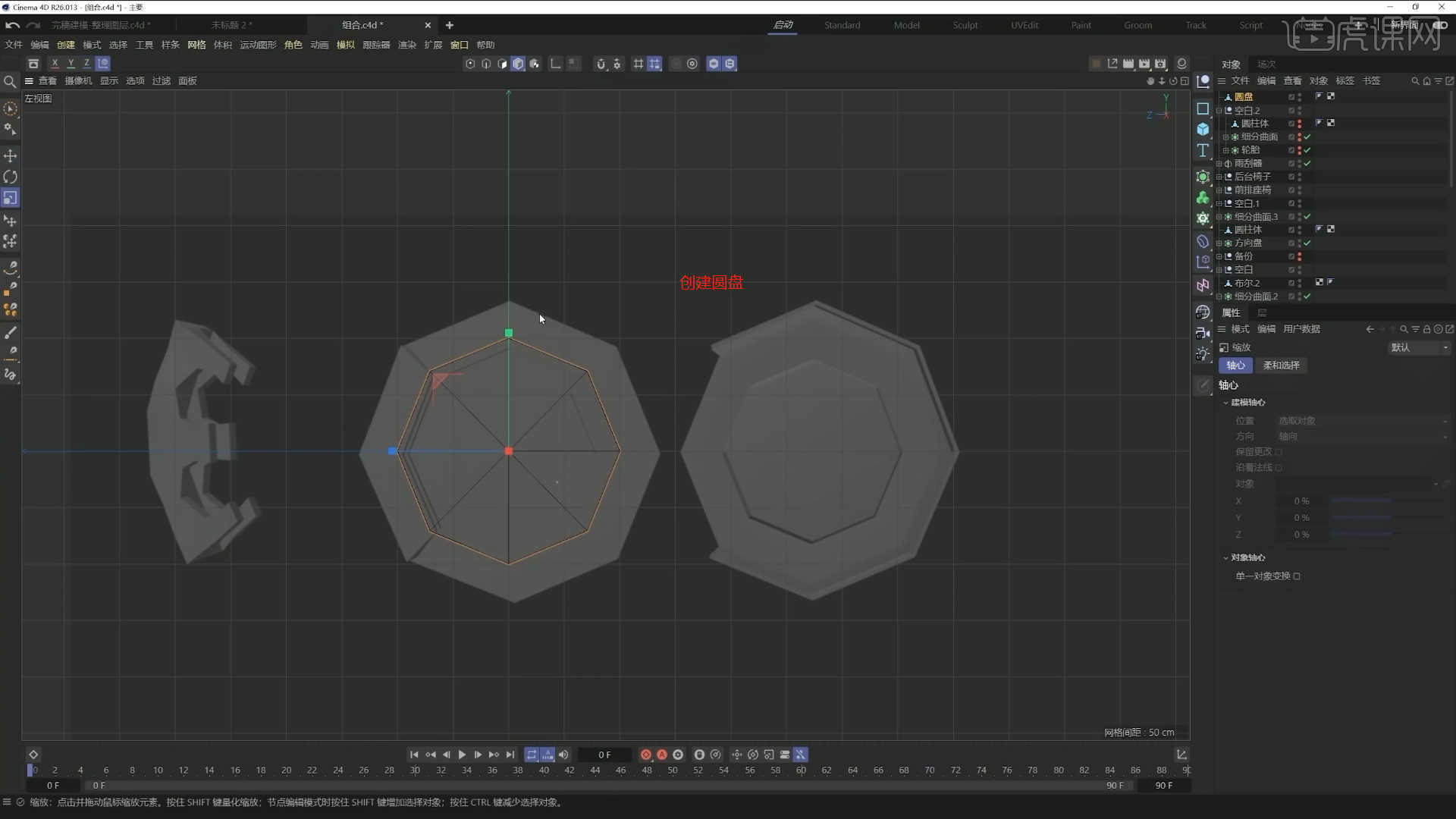Open the 默认 preset dropdown in the attributes panel
The height and width of the screenshot is (819, 1456).
click(1419, 347)
